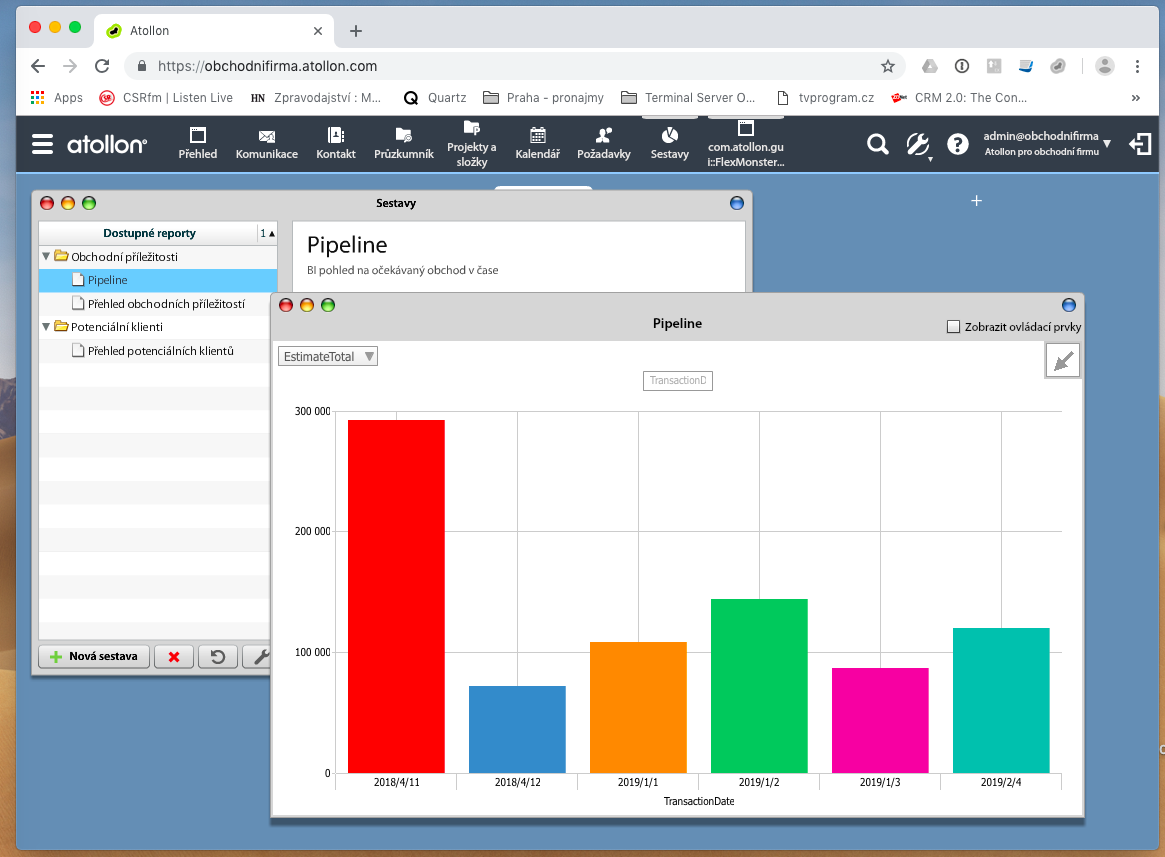1165x857 pixels.
Task: Click the Nová sestava button
Action: (94, 657)
